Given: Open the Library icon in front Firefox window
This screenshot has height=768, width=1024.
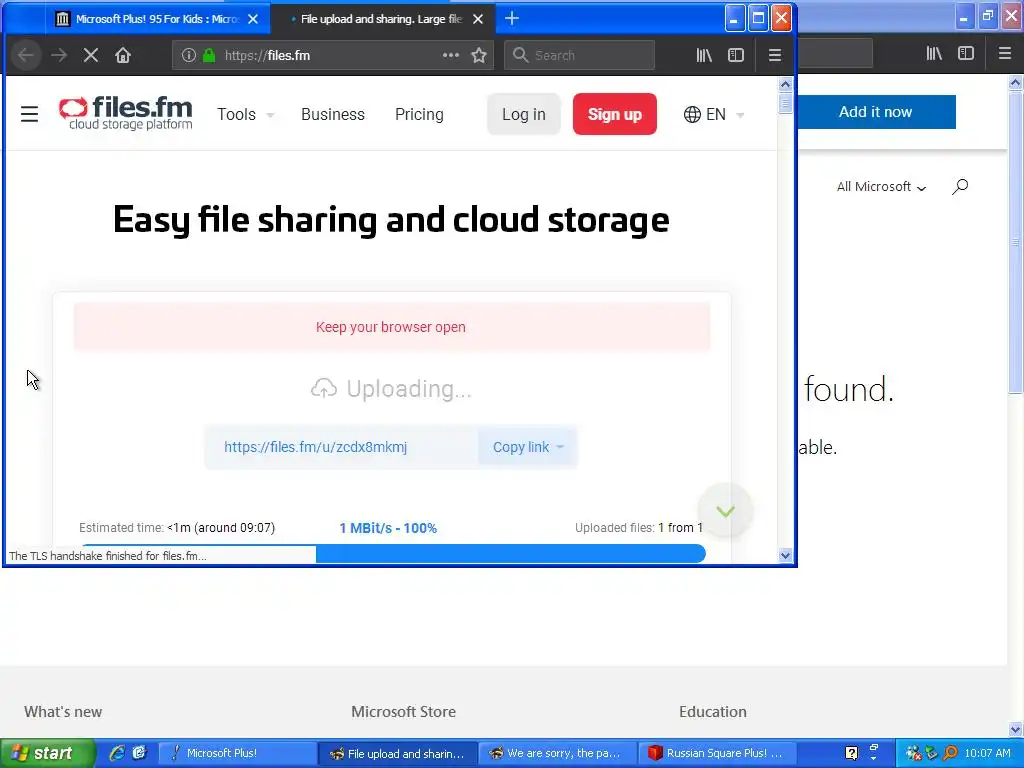Looking at the screenshot, I should tap(704, 56).
